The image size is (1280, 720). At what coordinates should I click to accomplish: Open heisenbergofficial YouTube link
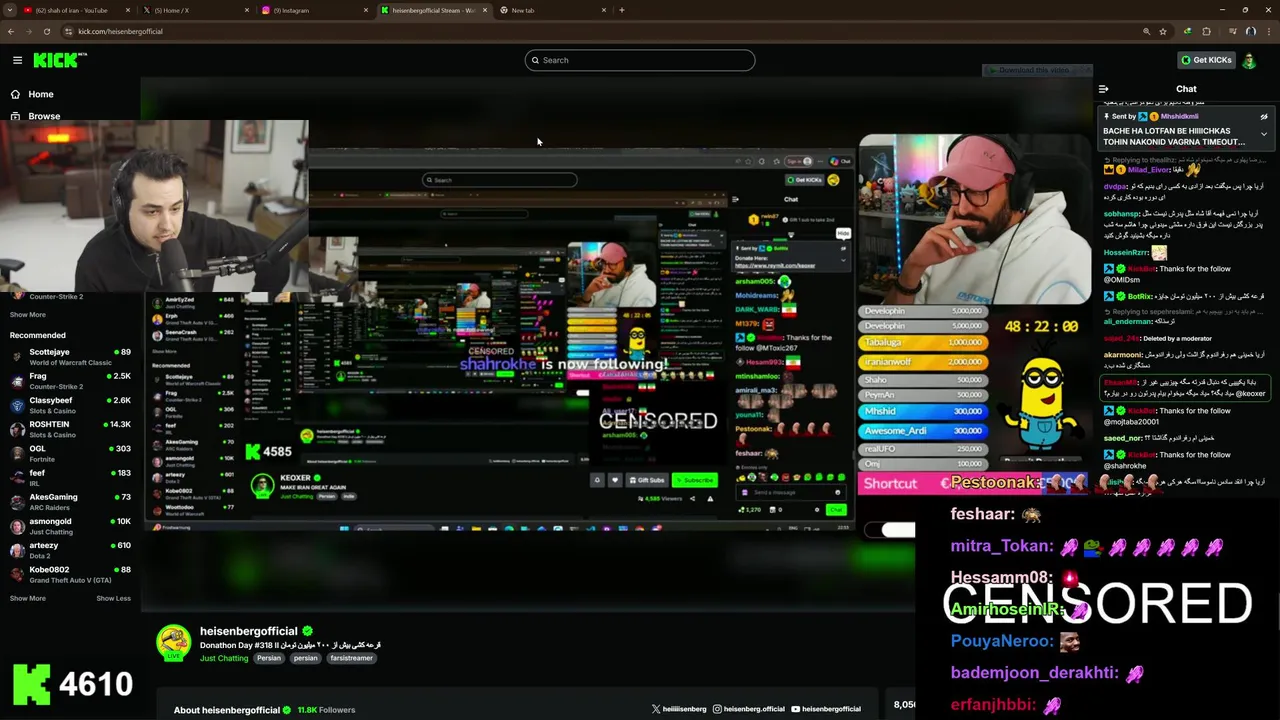coord(826,709)
